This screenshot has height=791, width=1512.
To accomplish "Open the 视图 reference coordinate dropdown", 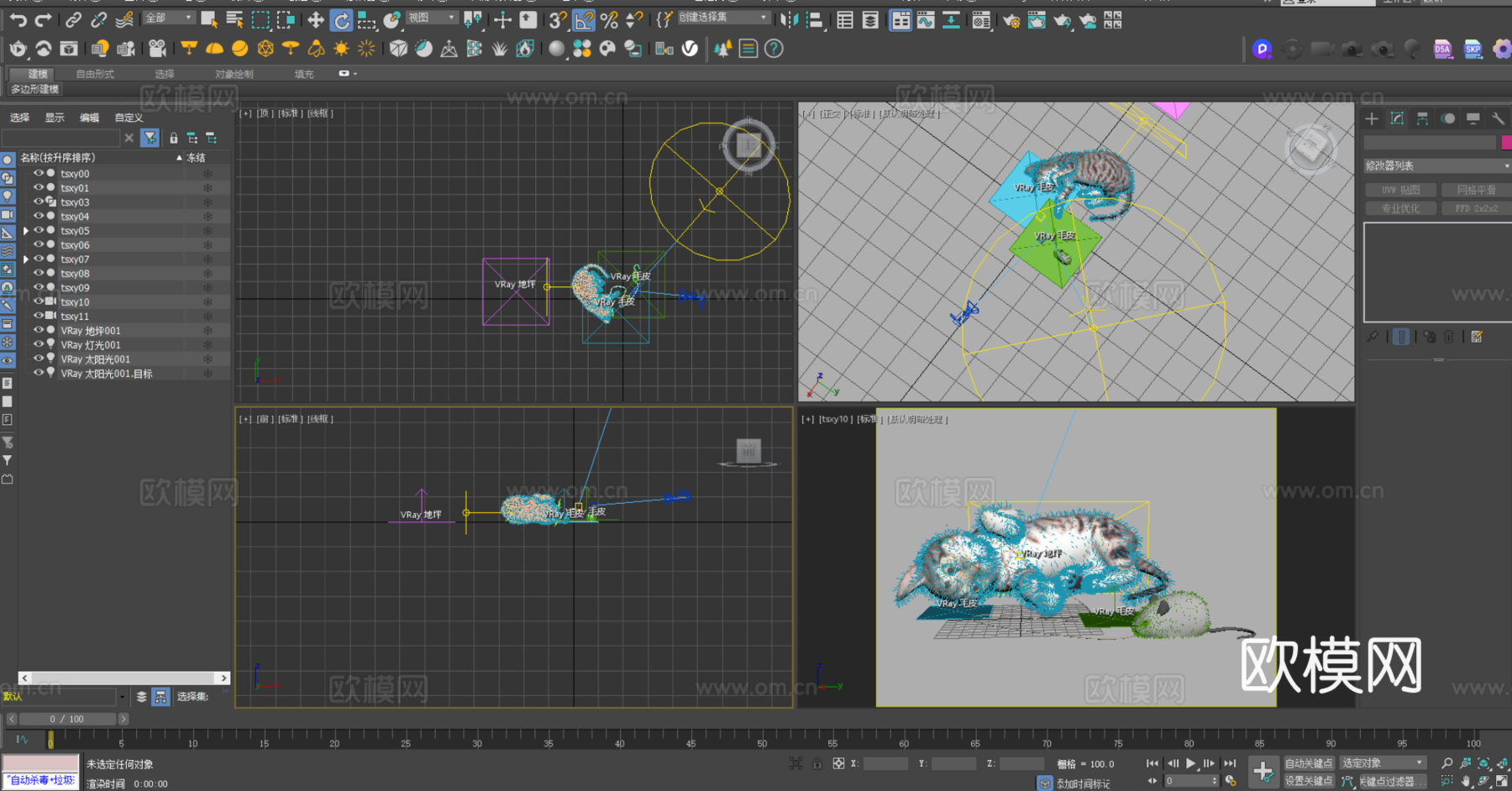I will (x=432, y=18).
